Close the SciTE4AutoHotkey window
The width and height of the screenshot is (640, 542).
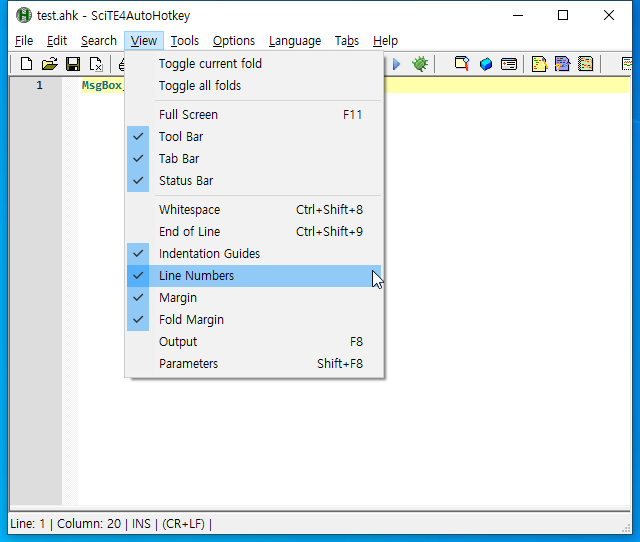(x=609, y=16)
